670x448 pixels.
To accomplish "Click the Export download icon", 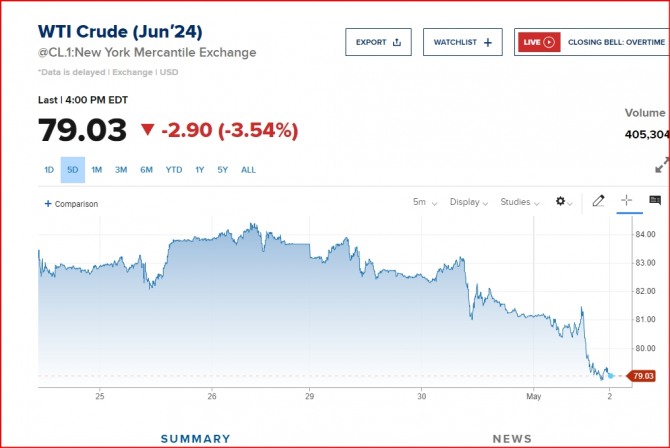I will pyautogui.click(x=397, y=42).
